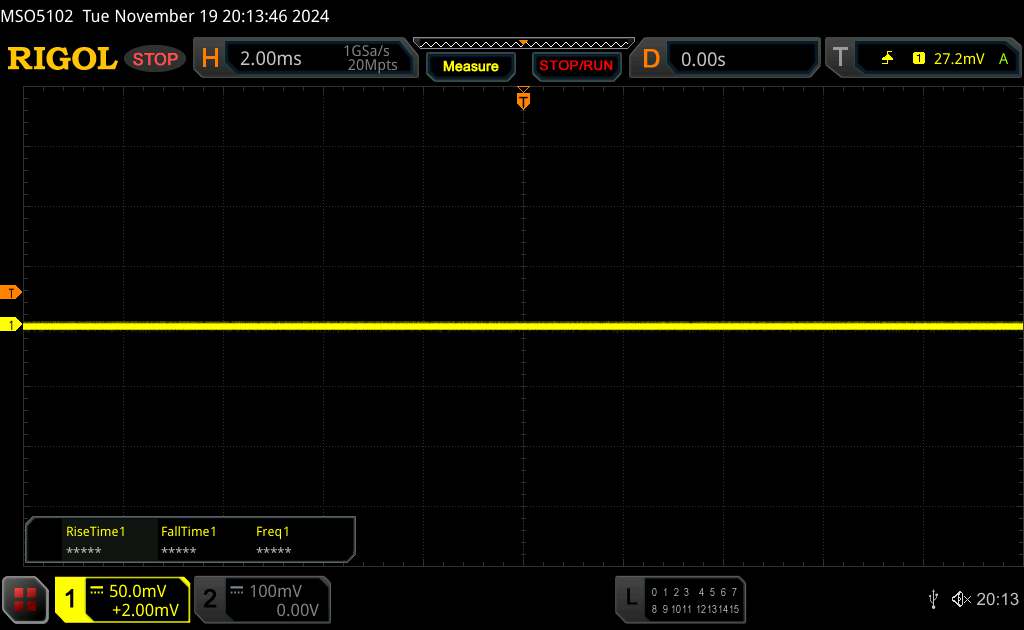Select channel 2 100mV vertical scale

pyautogui.click(x=276, y=591)
